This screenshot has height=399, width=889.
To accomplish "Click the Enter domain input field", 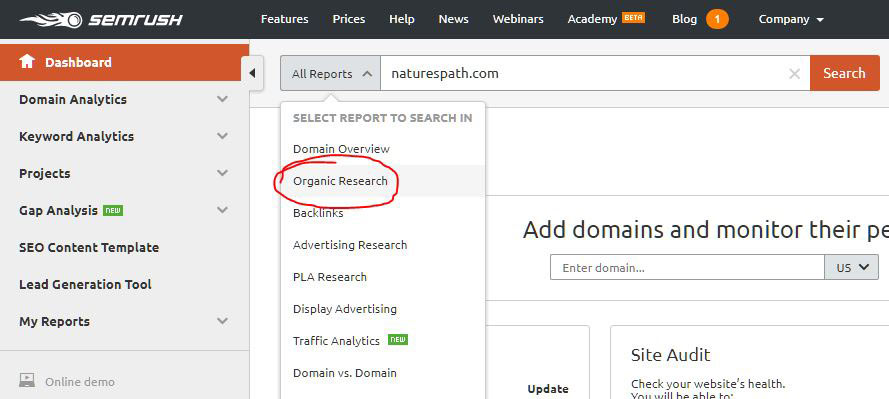I will point(687,267).
